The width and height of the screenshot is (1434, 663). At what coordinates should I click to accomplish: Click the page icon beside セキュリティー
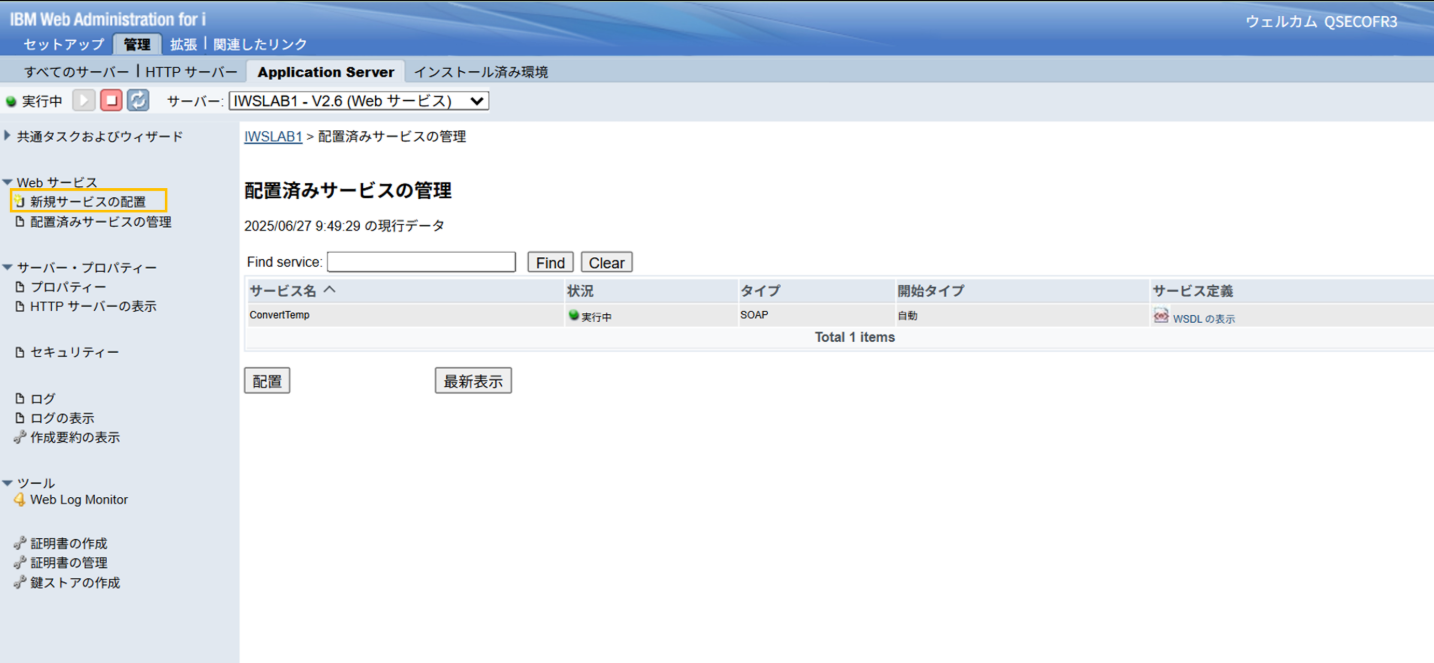[20, 352]
